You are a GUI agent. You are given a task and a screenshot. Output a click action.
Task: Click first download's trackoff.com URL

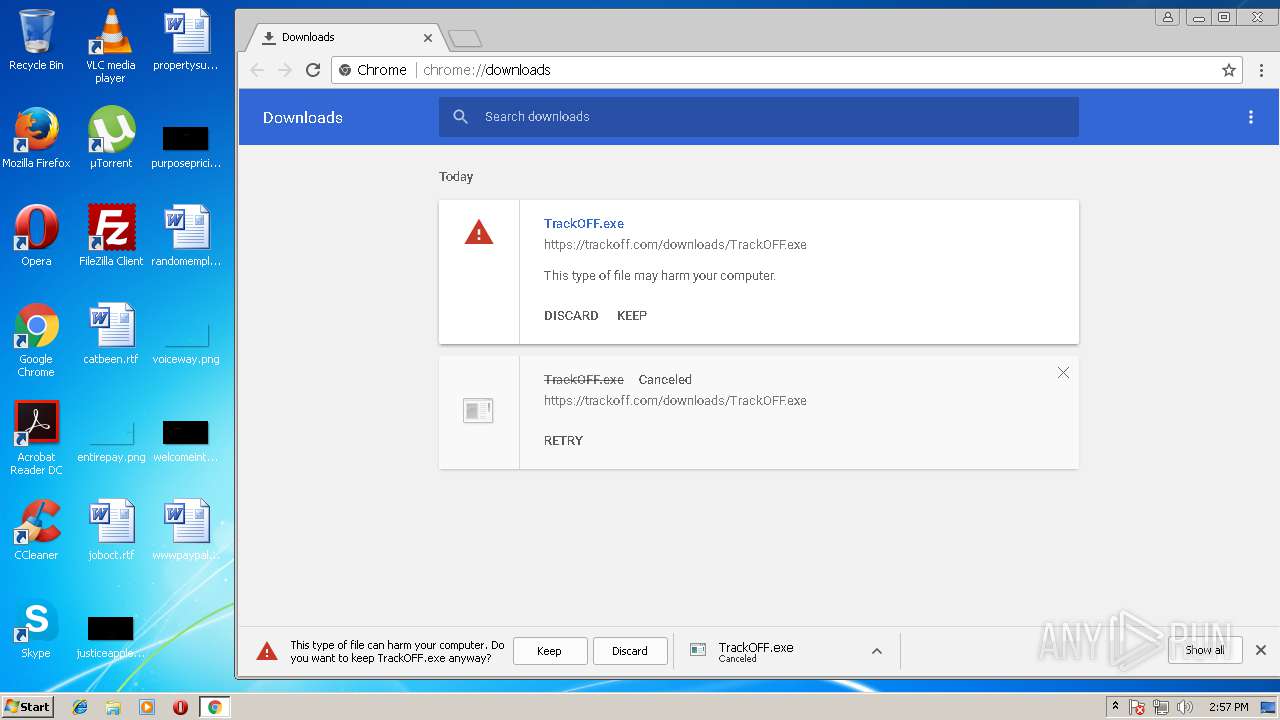point(675,244)
